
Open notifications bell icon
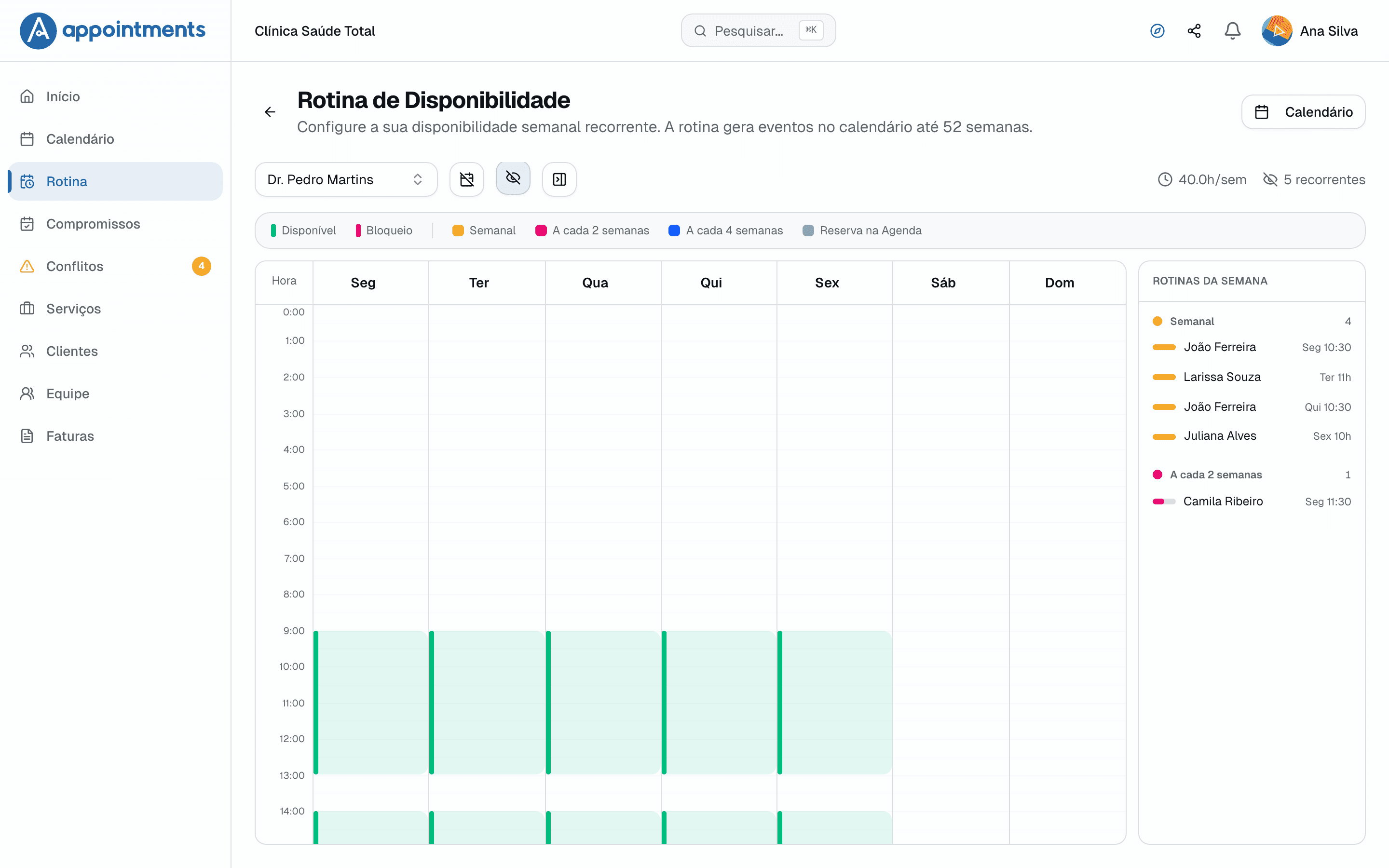tap(1232, 31)
